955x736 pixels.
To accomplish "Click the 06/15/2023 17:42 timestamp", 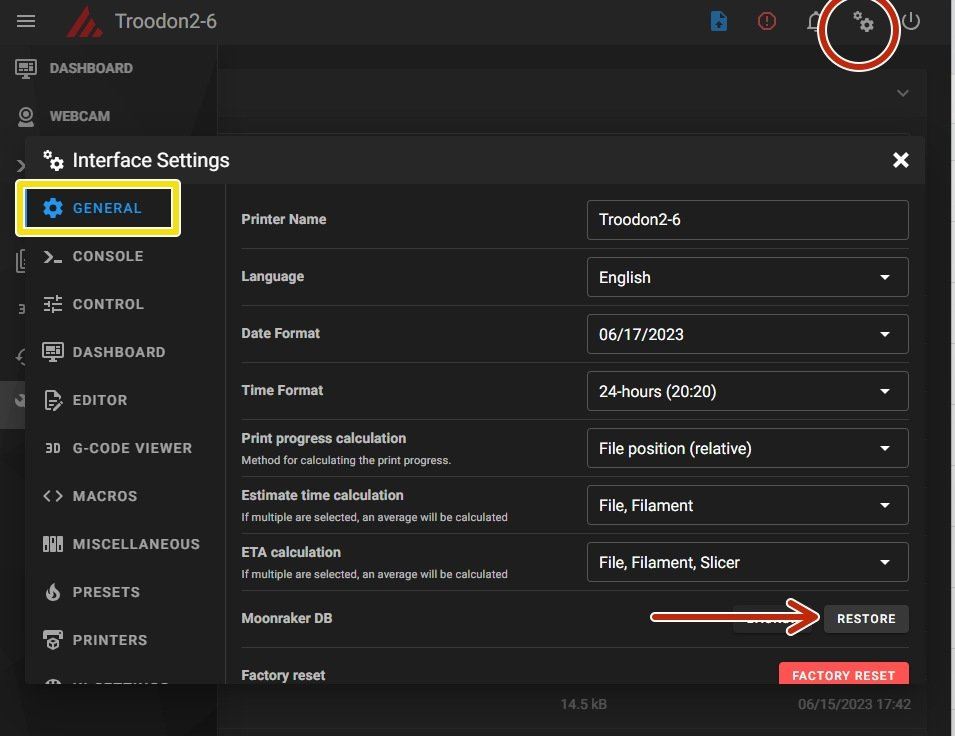I will click(x=855, y=704).
